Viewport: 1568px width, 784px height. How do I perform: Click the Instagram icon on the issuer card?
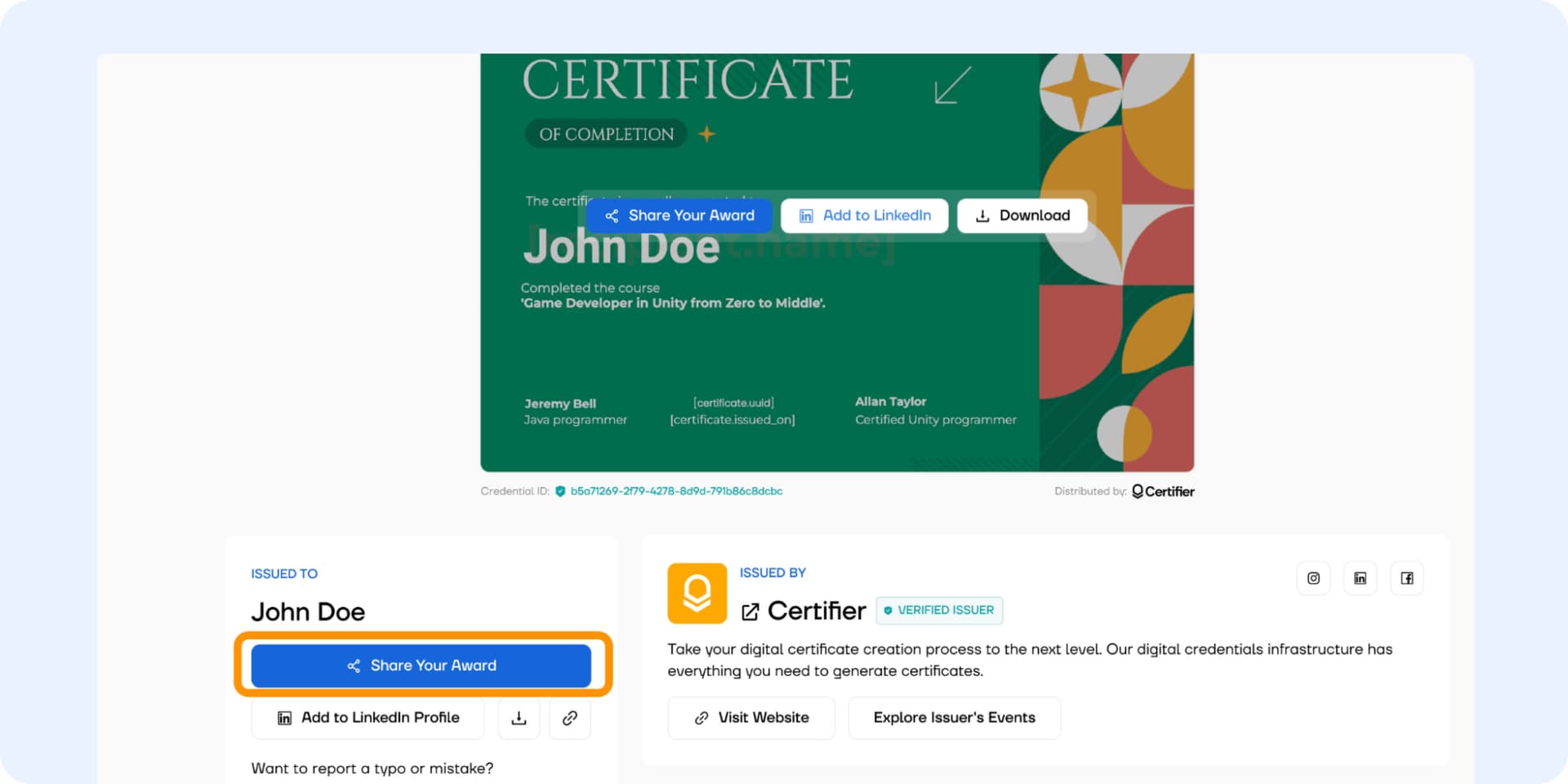(x=1313, y=577)
